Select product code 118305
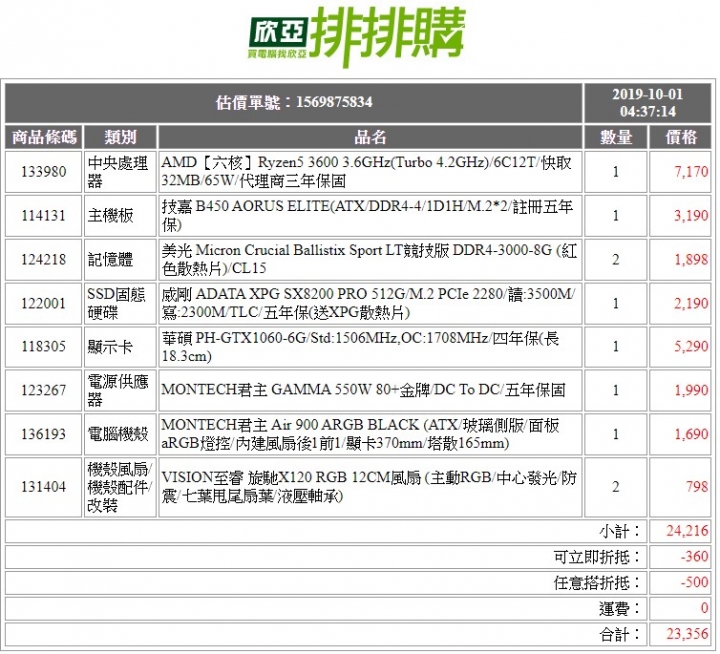This screenshot has height=654, width=720. [x=44, y=346]
